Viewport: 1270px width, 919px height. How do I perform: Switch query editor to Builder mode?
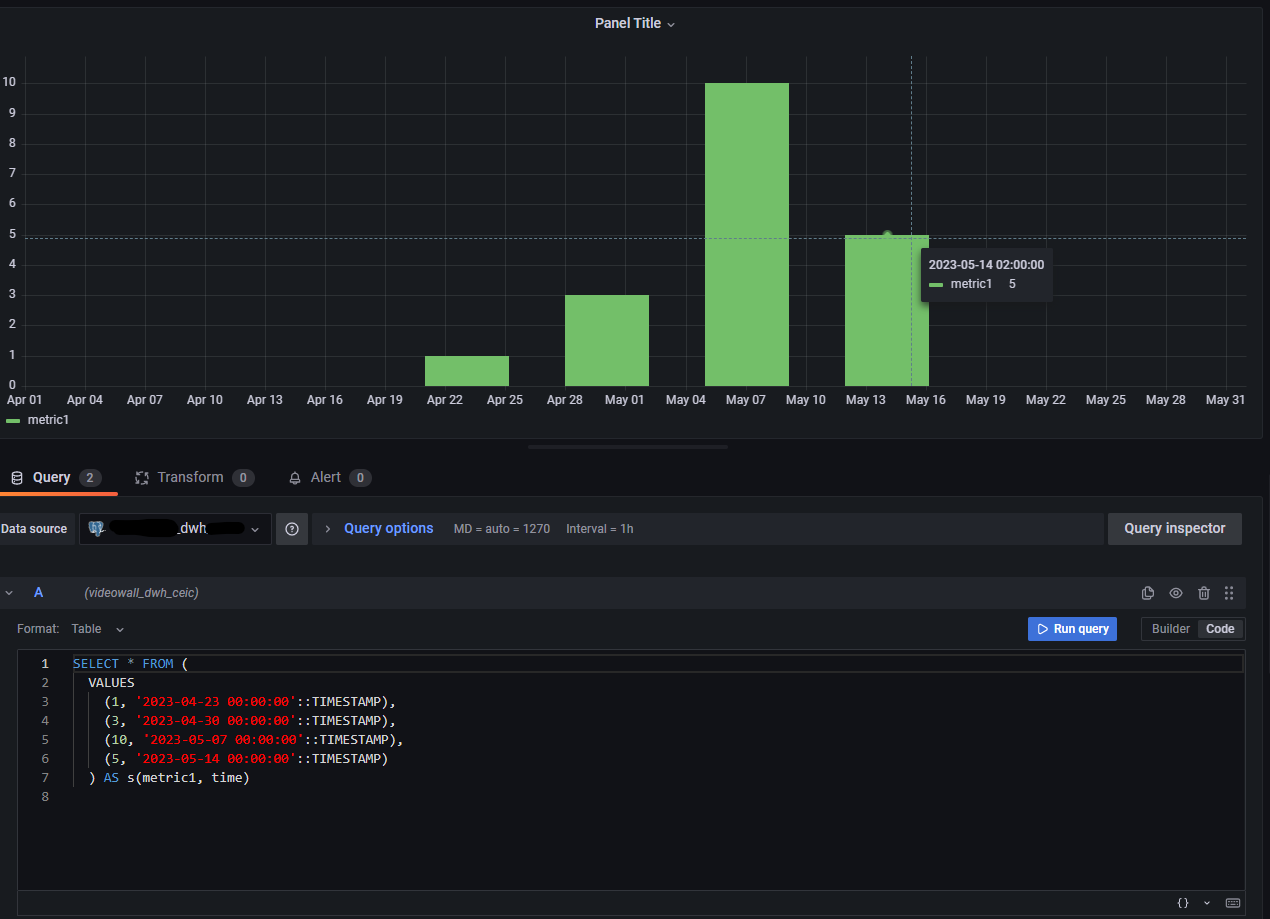tap(1170, 628)
